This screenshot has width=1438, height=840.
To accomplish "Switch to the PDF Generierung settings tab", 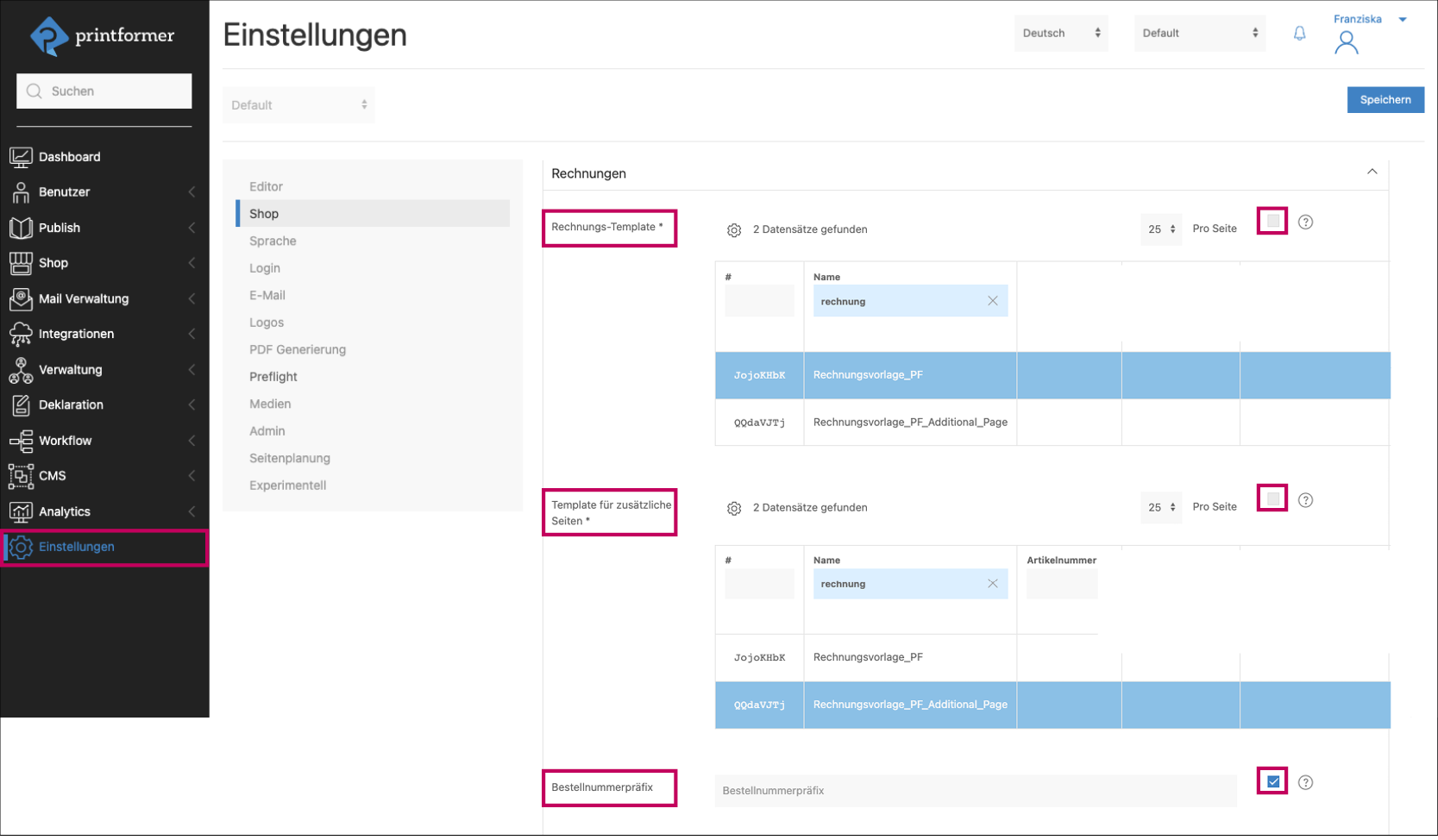I will pos(298,349).
